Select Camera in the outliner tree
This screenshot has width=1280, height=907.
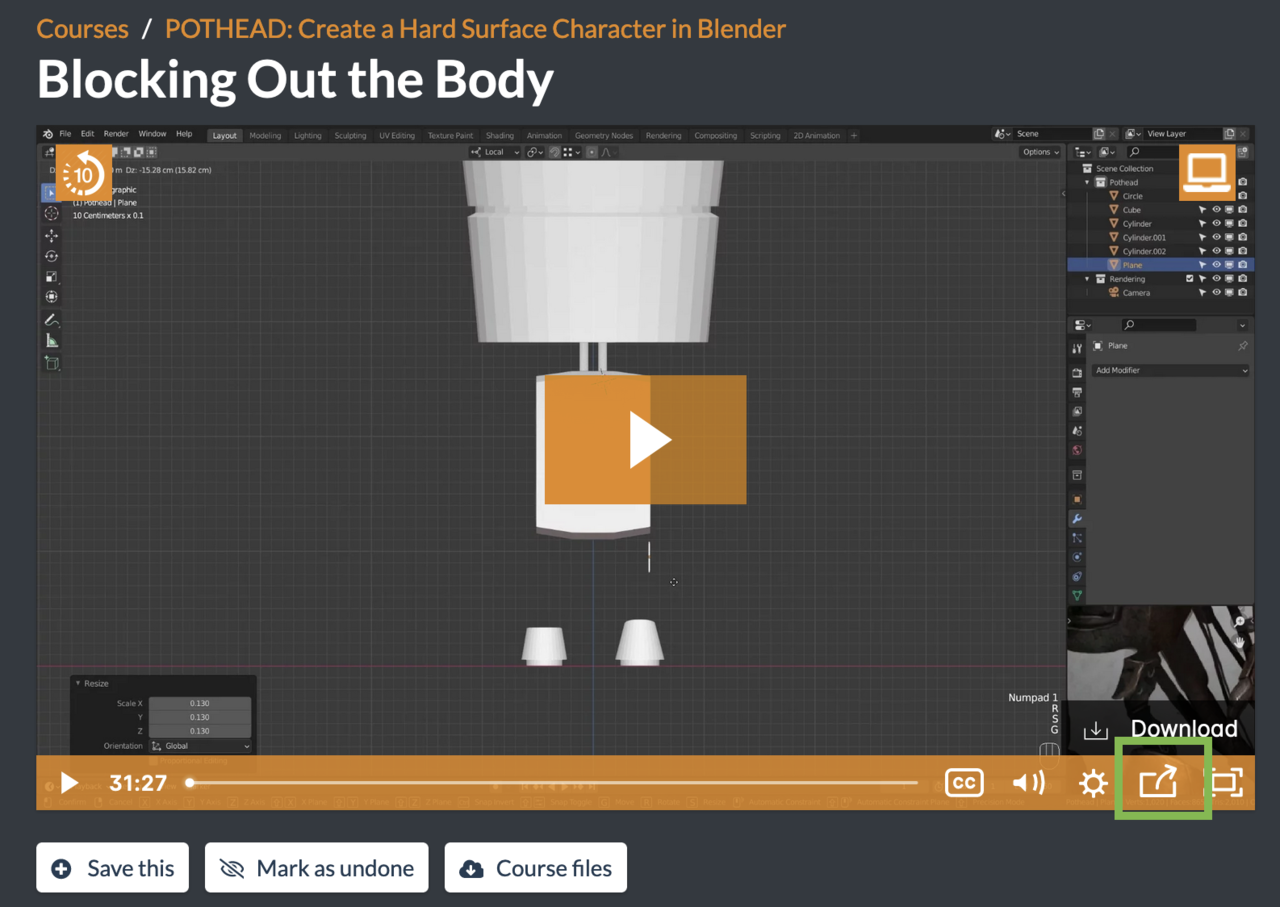[x=1135, y=293]
